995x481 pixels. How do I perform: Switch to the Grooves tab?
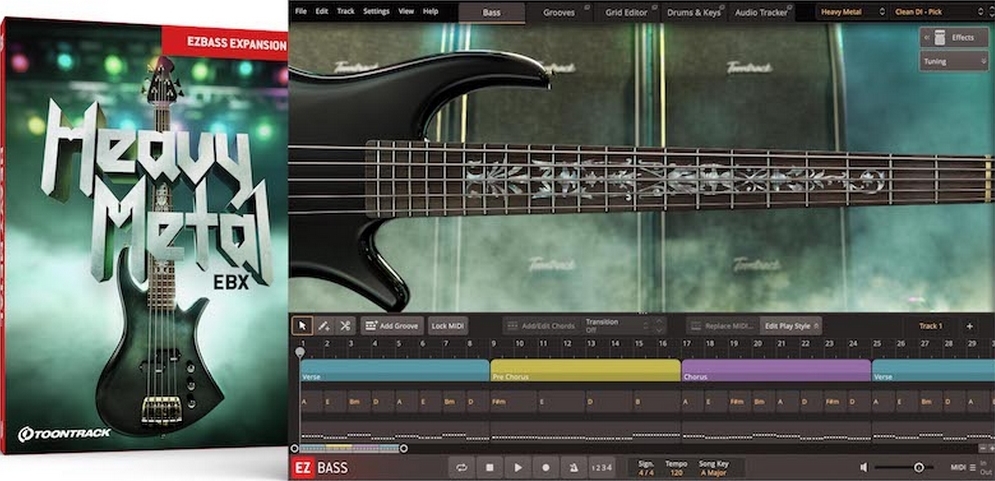pyautogui.click(x=559, y=12)
